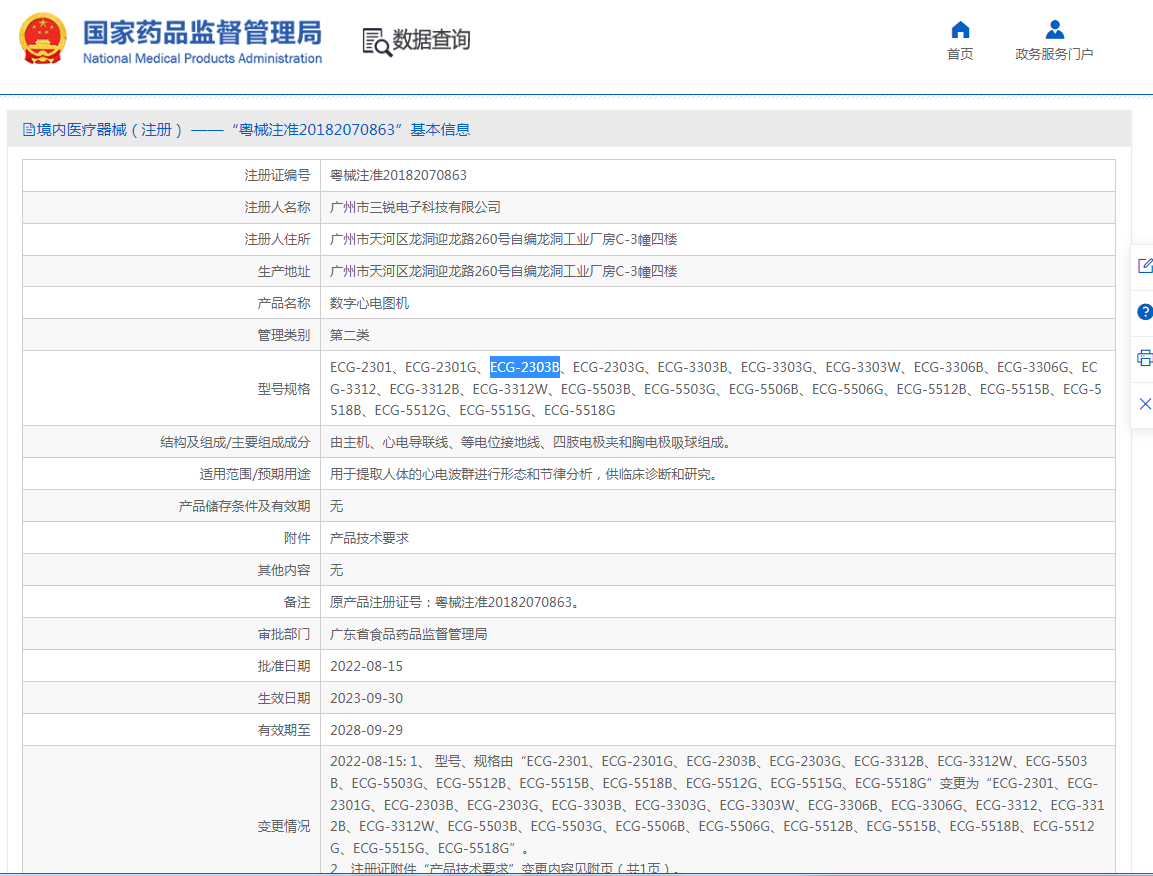Click the 审批部门 label
1153x876 pixels.
click(x=284, y=634)
